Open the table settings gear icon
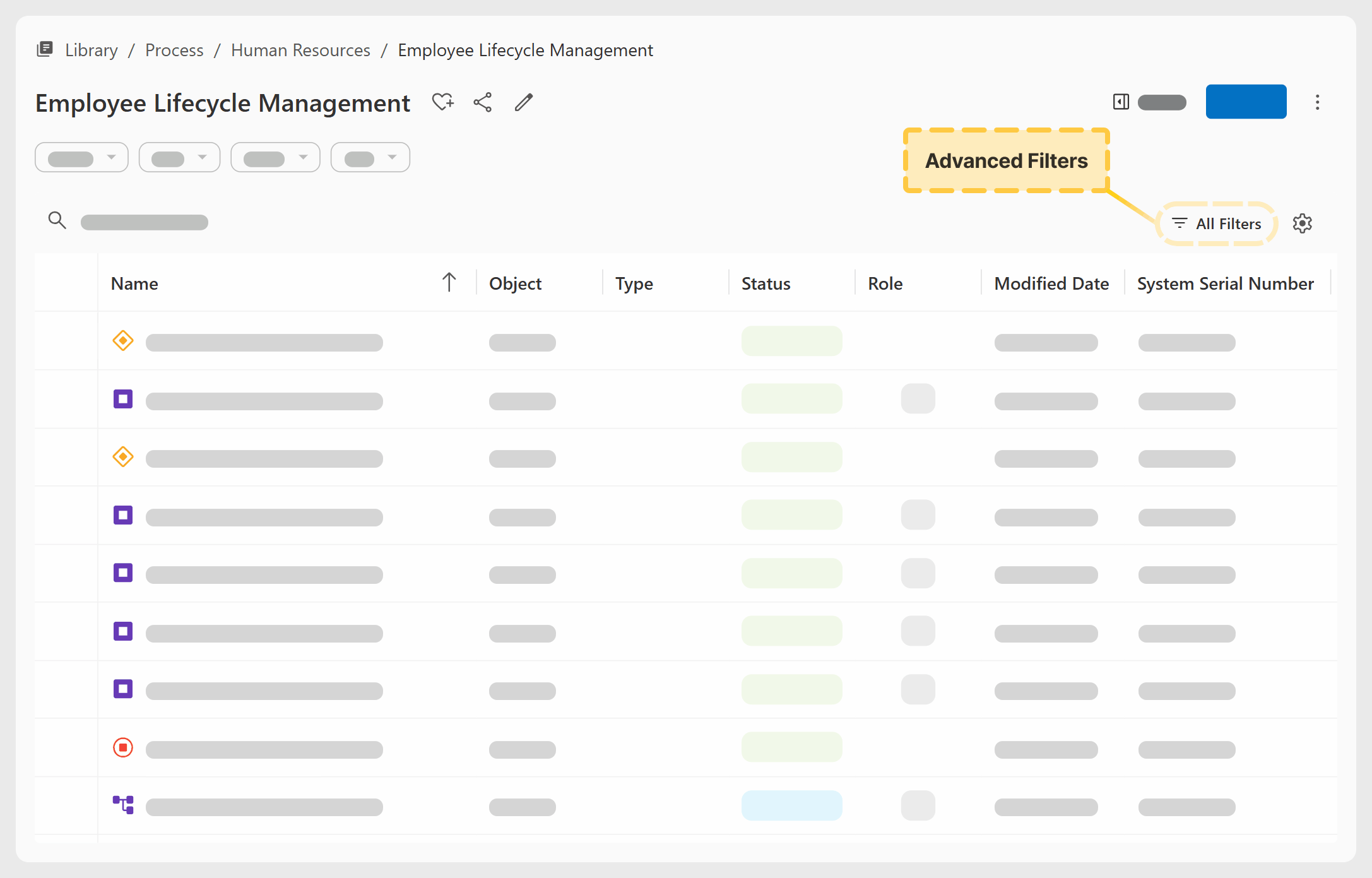 pyautogui.click(x=1302, y=223)
